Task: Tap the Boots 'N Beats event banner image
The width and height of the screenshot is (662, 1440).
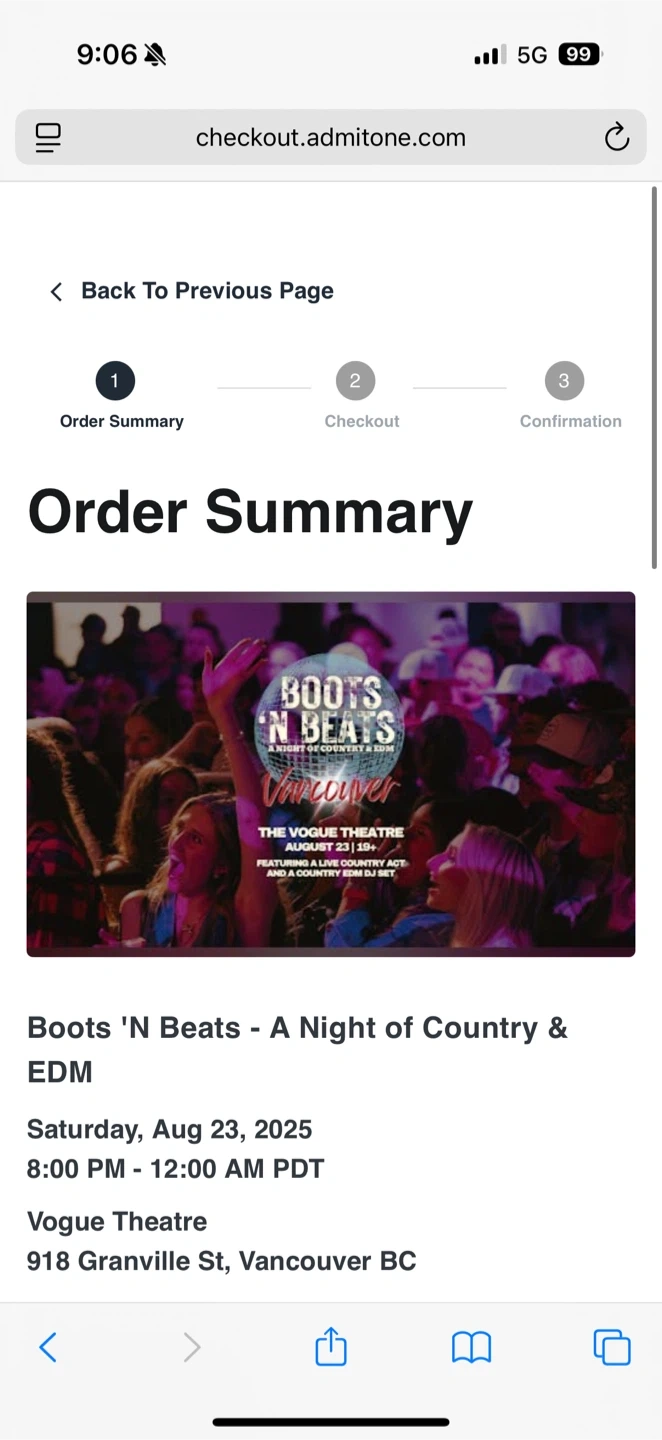Action: 331,774
